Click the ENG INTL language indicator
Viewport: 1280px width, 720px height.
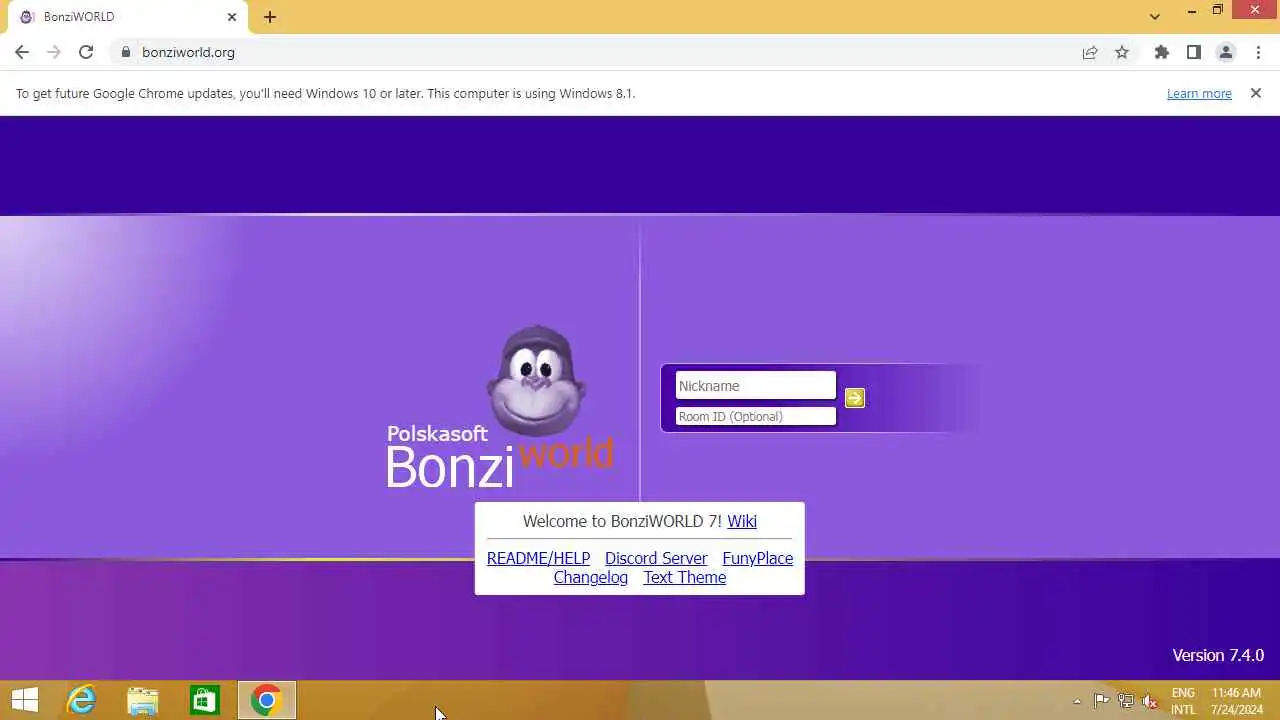pos(1183,701)
